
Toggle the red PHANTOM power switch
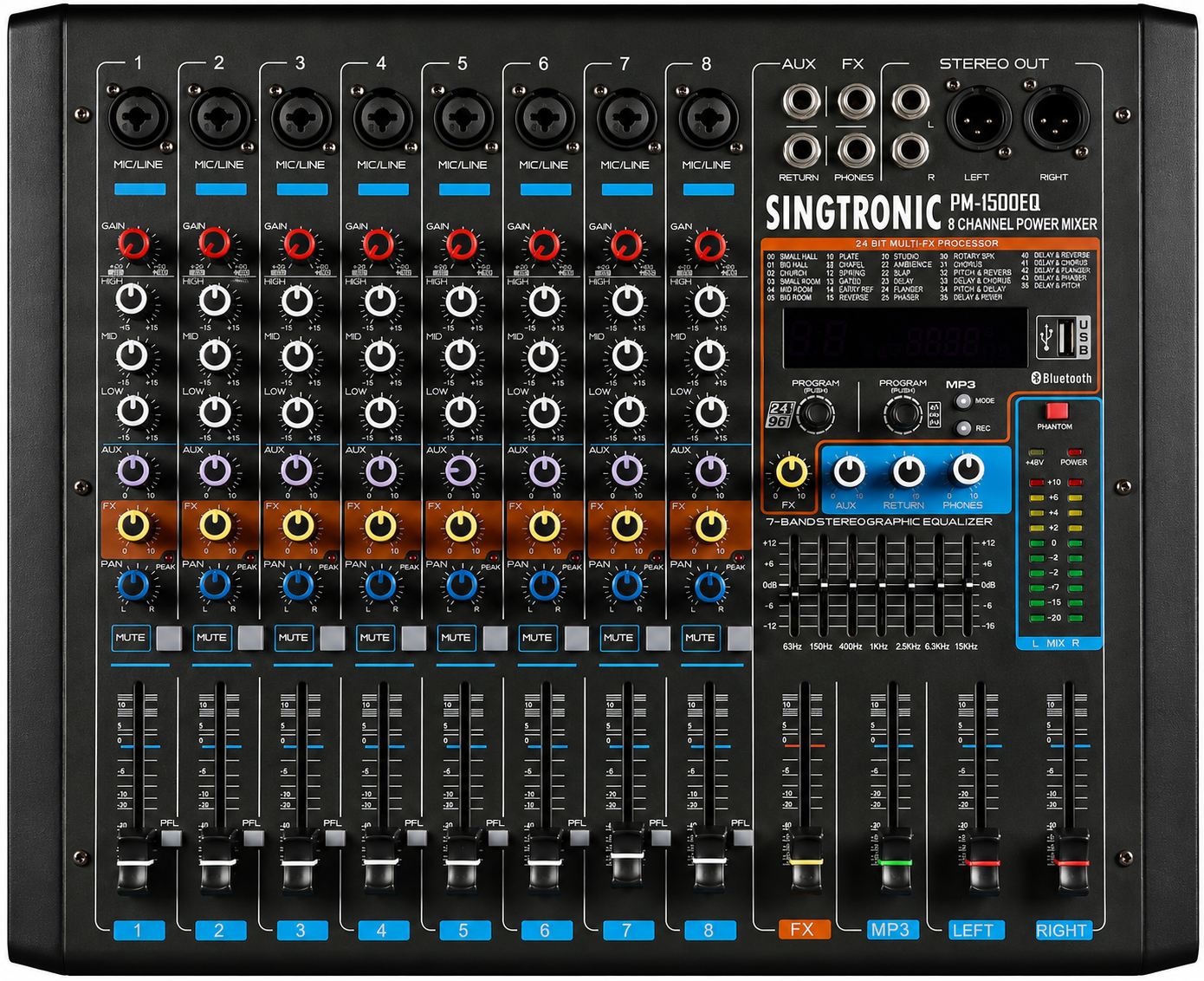click(x=1057, y=411)
